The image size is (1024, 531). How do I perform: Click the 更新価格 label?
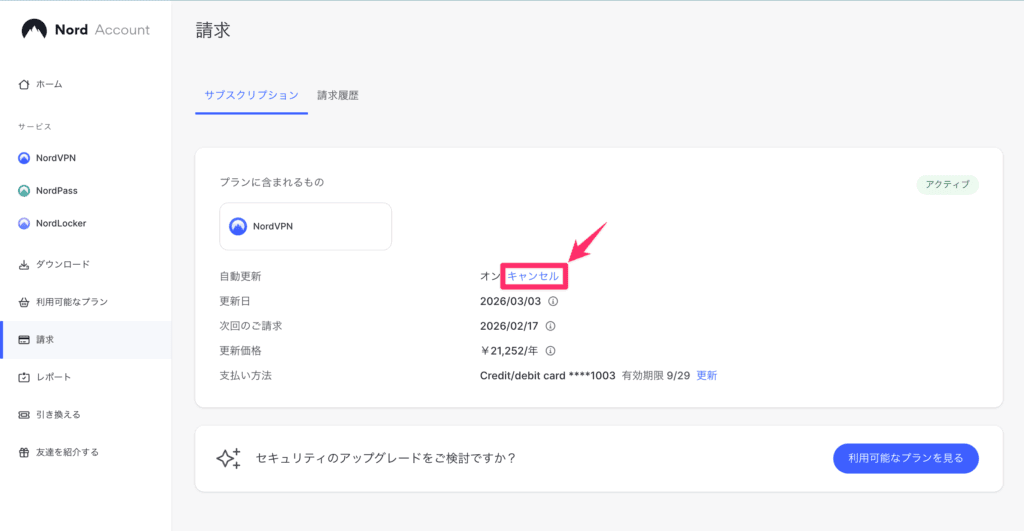click(240, 351)
